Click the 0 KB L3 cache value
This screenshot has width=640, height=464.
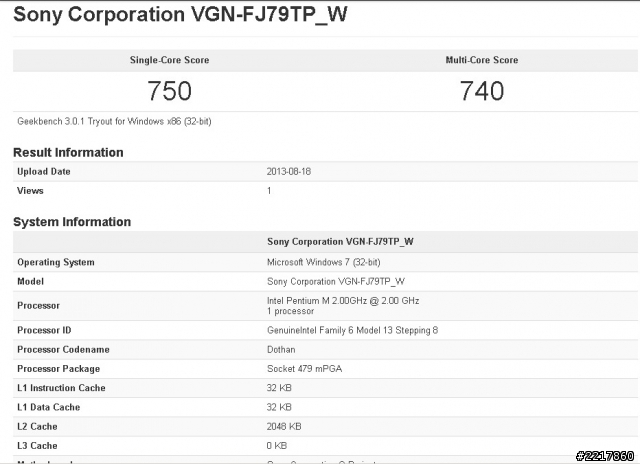(277, 445)
